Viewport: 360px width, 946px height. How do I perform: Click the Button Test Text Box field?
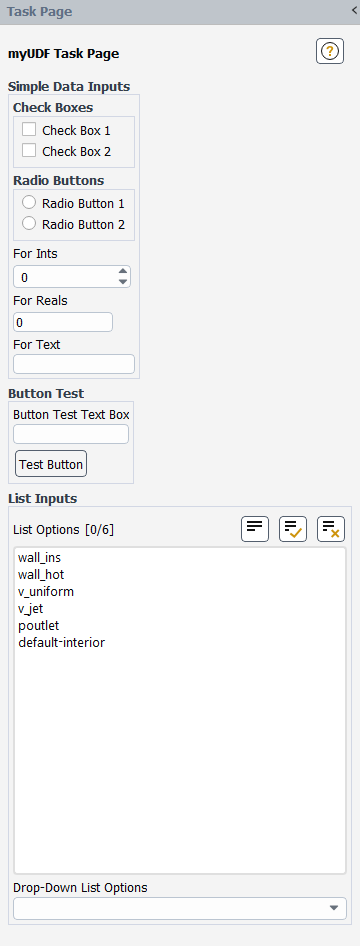(71, 434)
